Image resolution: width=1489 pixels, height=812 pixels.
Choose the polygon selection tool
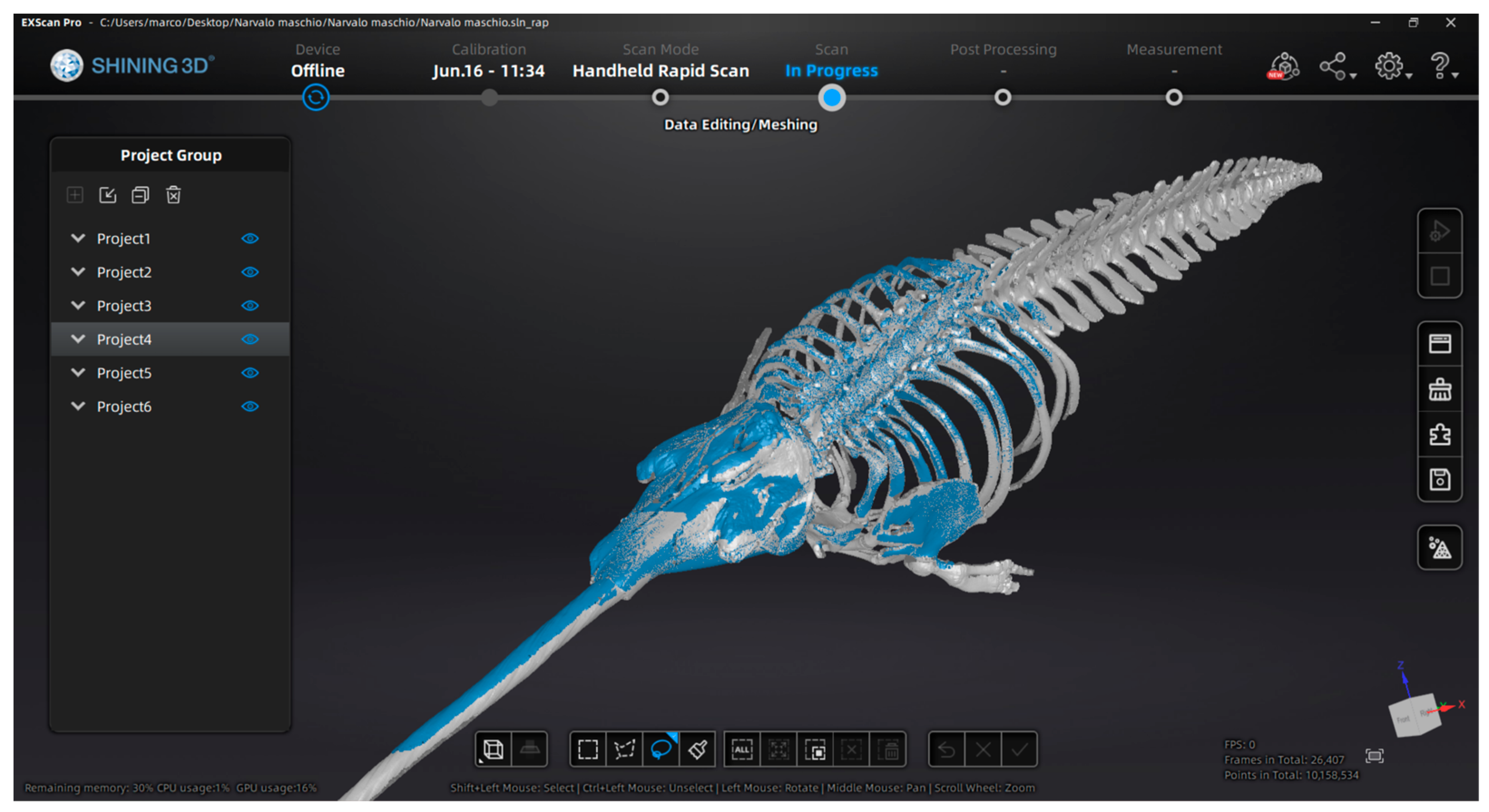[x=624, y=749]
